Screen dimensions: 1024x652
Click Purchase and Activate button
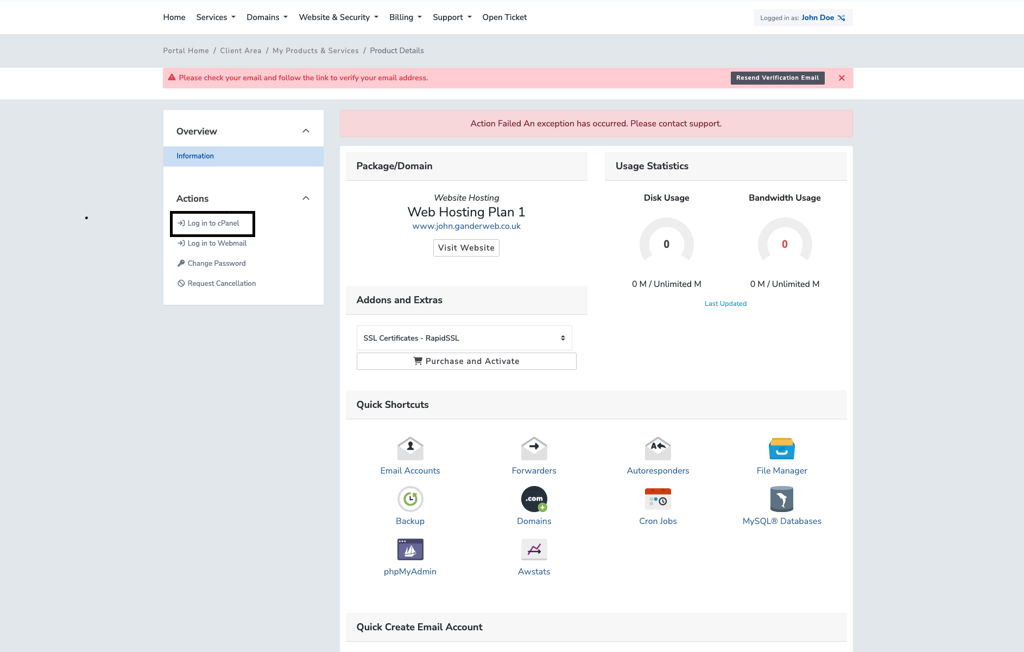[x=466, y=361]
